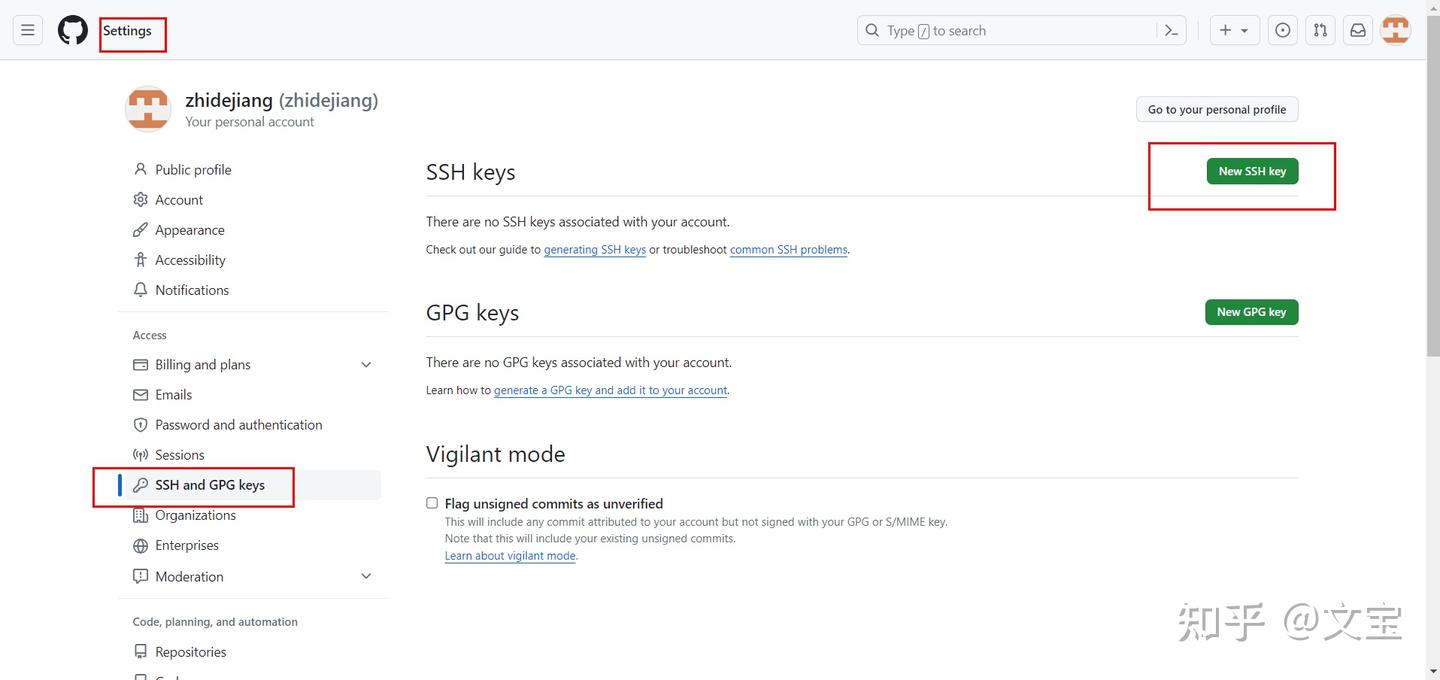Expand the Moderation section
Screen dimensions: 1440x680
point(366,577)
